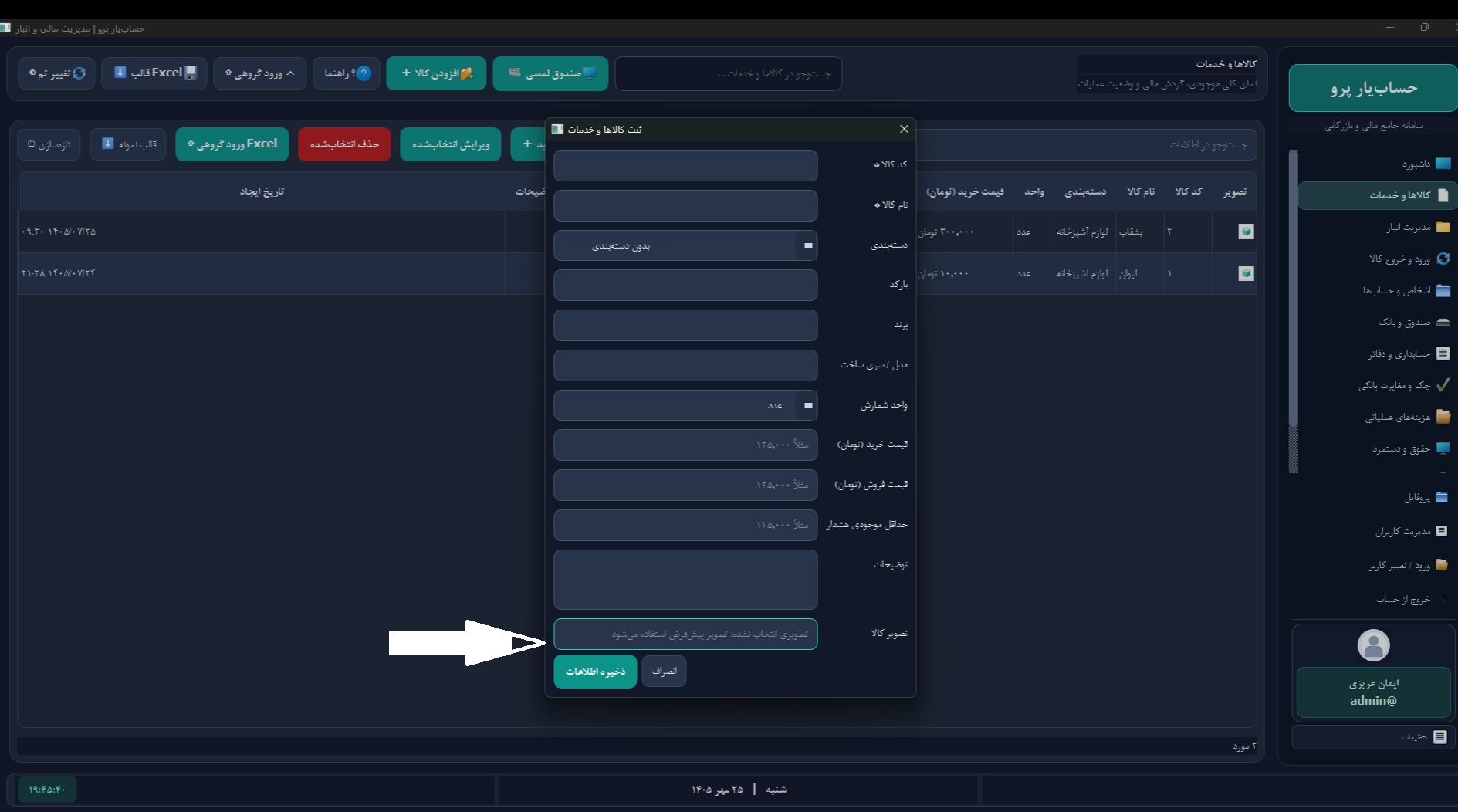Click the مدیریت کاربران icon
Viewport: 1458px width, 812px height.
coord(1442,531)
